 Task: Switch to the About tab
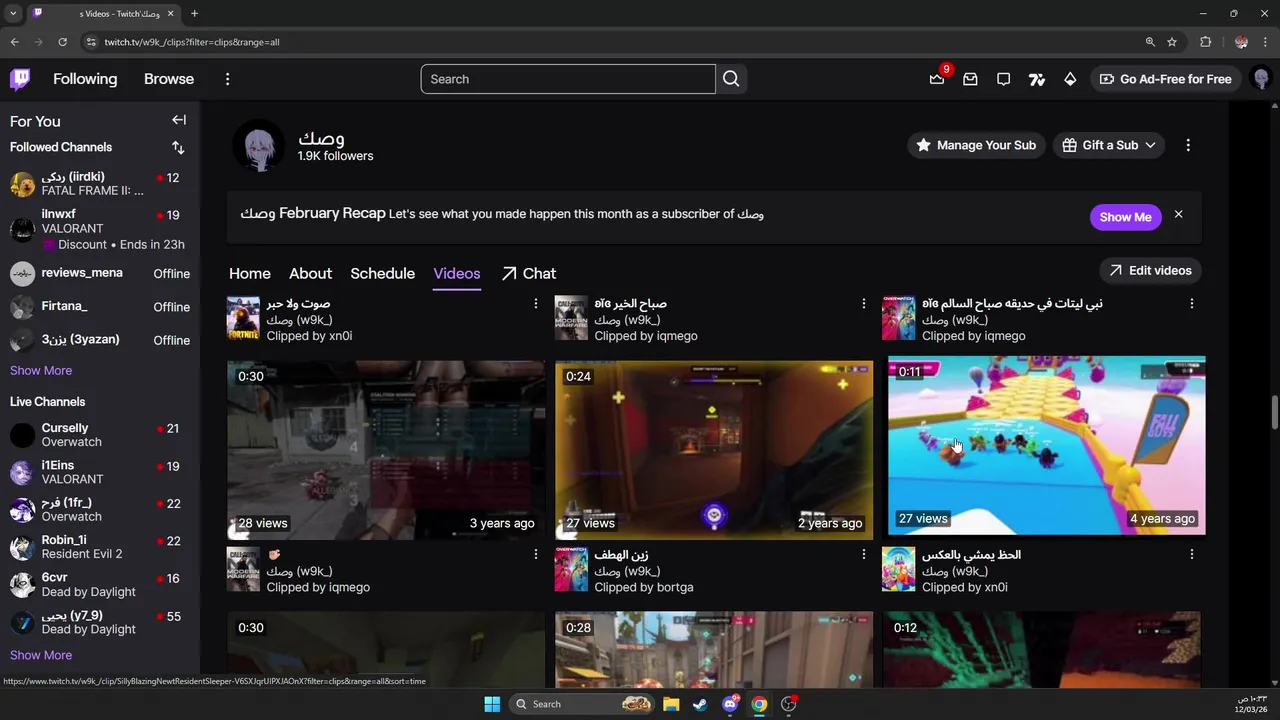[x=310, y=273]
